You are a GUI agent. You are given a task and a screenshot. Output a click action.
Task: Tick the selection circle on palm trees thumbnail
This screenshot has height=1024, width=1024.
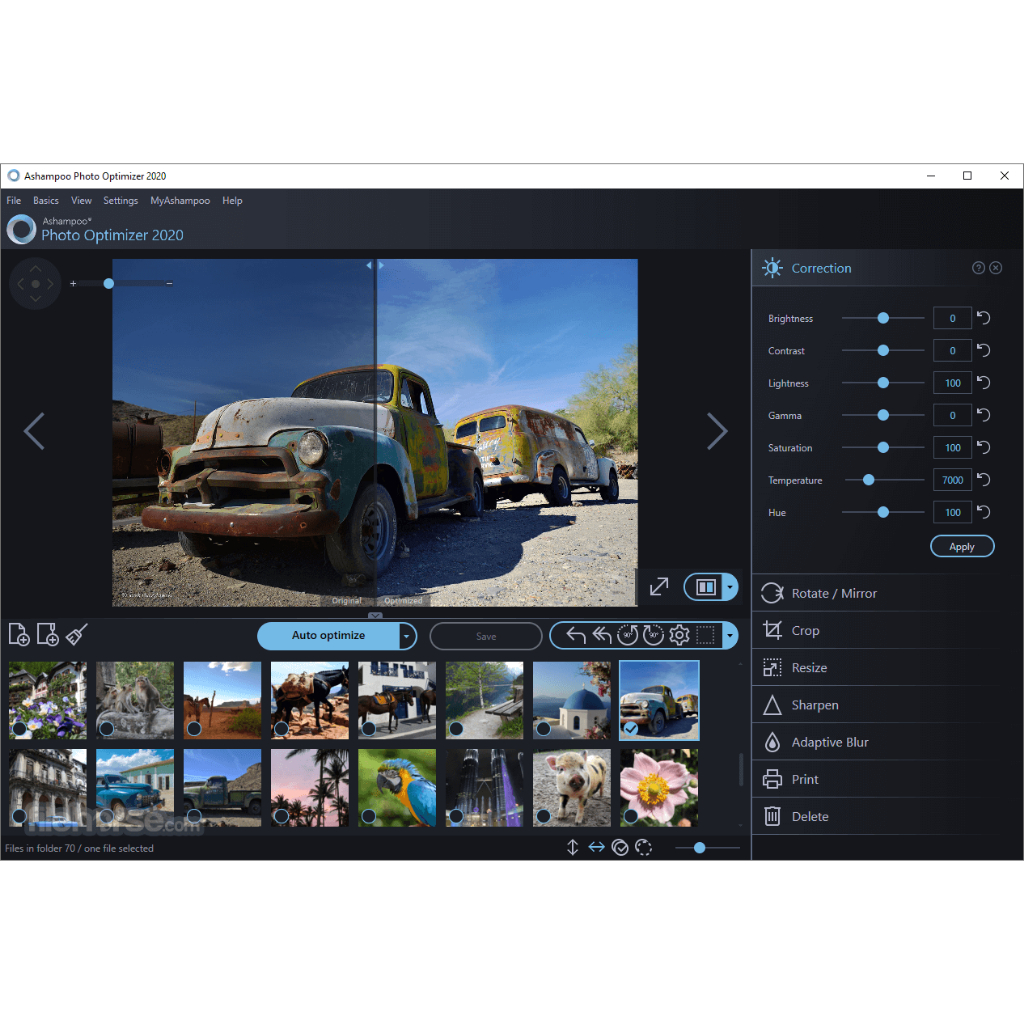[281, 816]
